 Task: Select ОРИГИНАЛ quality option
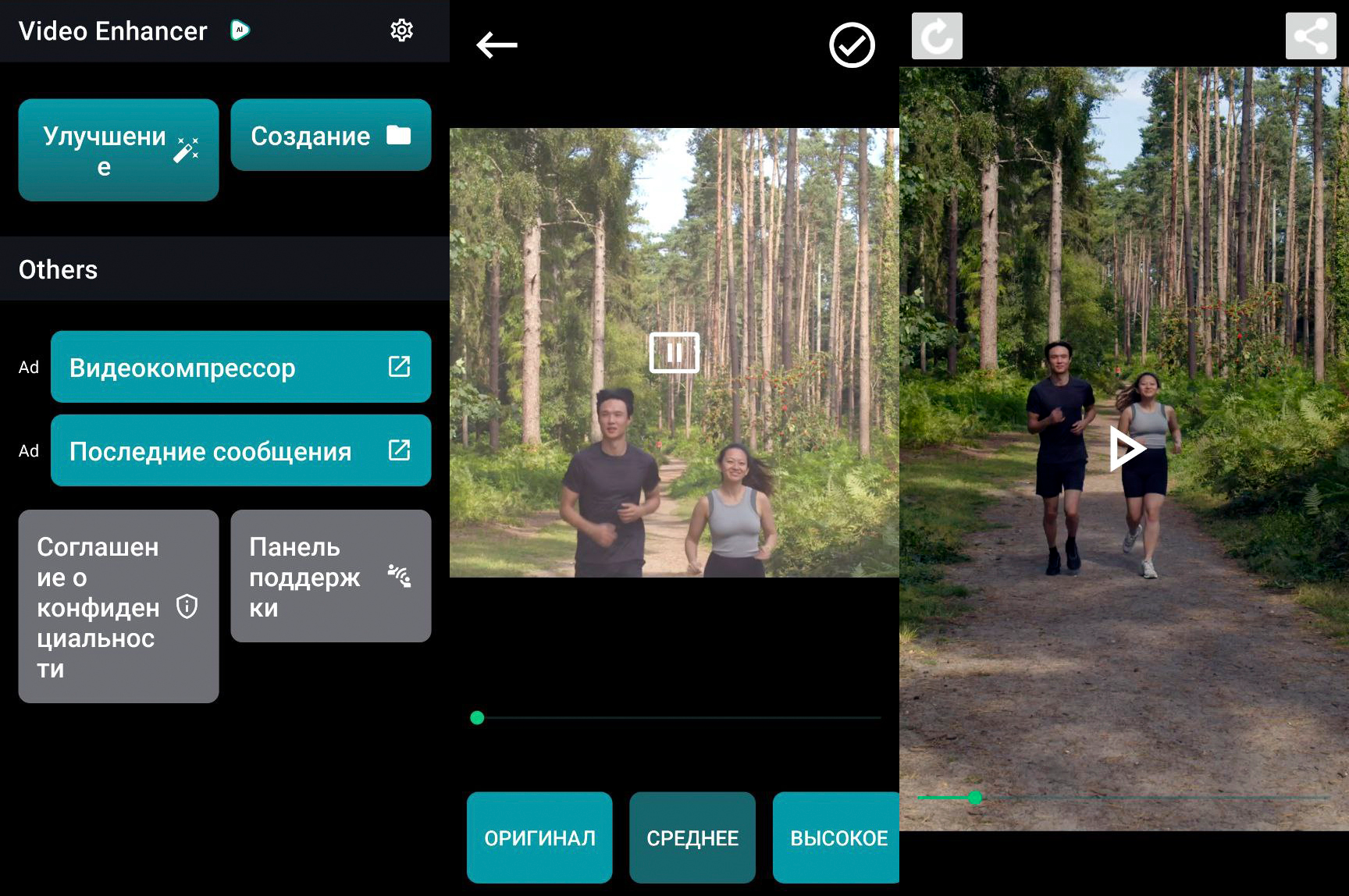click(539, 837)
